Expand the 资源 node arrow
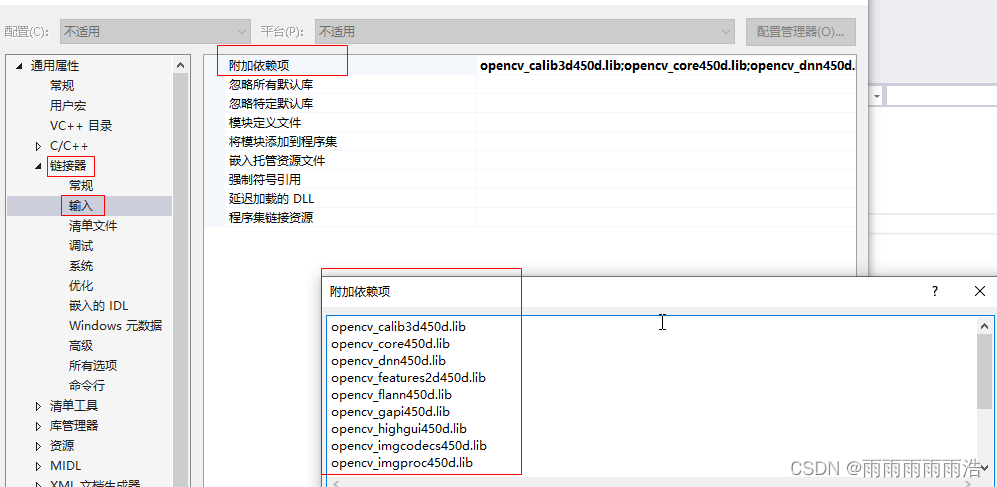Image resolution: width=997 pixels, height=487 pixels. click(x=38, y=446)
